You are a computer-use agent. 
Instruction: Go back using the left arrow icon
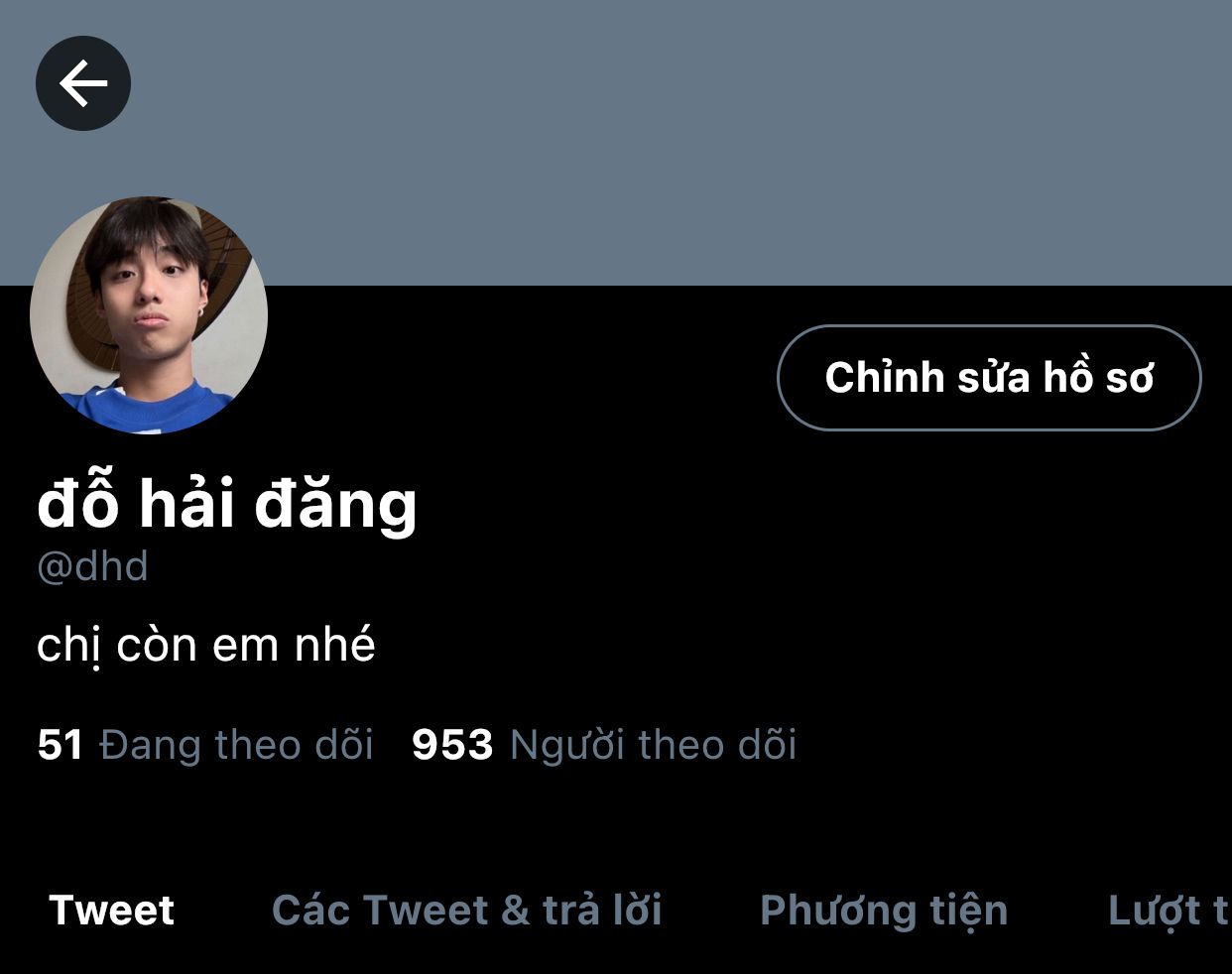(x=83, y=83)
